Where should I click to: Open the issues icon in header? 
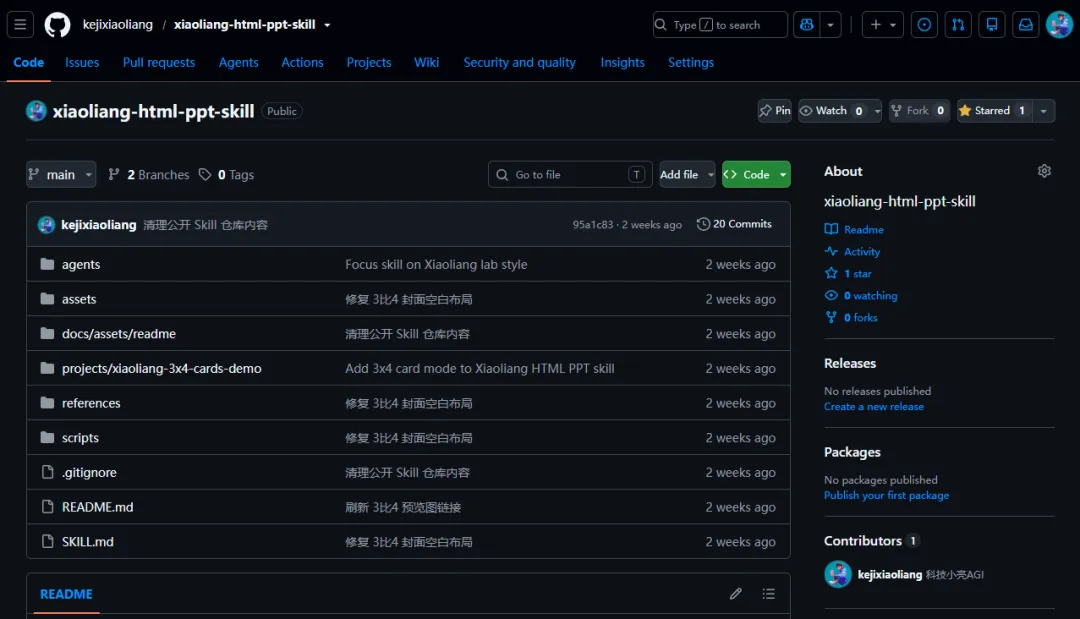tap(924, 25)
